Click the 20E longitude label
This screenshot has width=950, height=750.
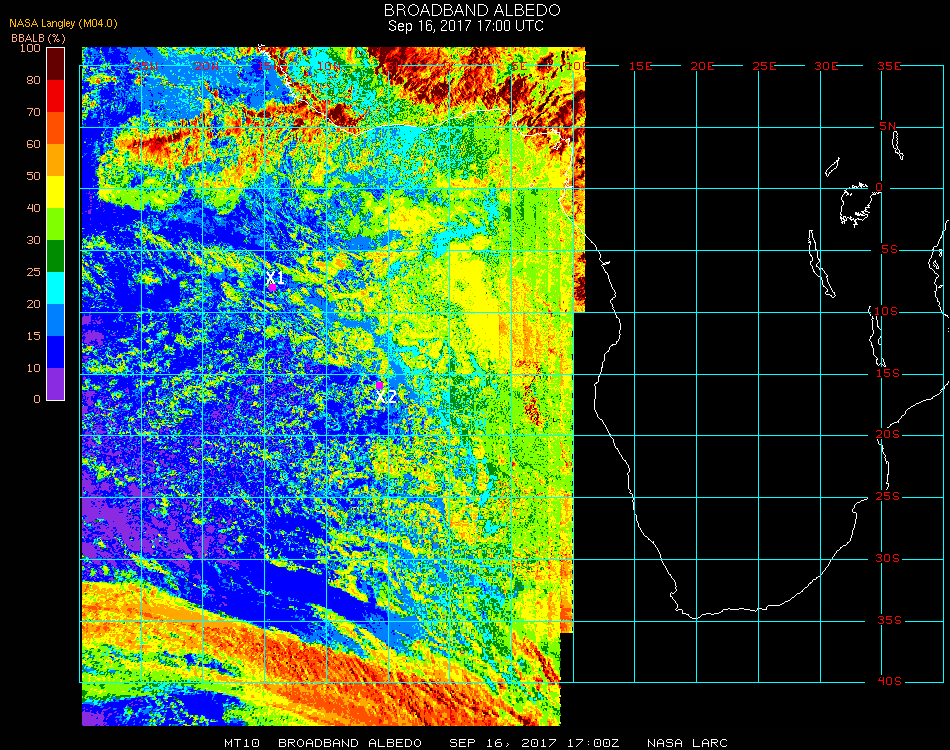[x=702, y=66]
